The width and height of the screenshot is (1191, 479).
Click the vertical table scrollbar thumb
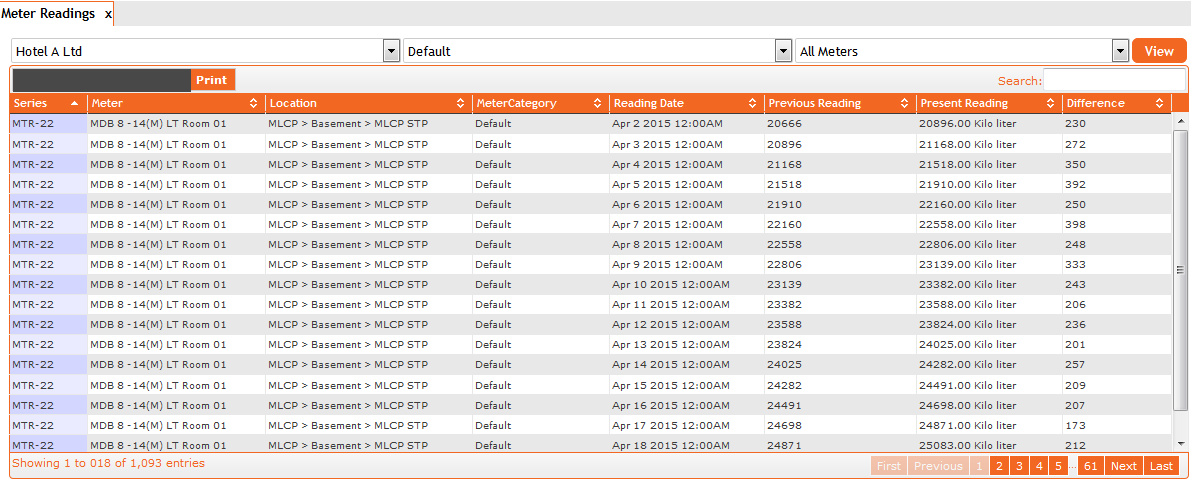1181,268
